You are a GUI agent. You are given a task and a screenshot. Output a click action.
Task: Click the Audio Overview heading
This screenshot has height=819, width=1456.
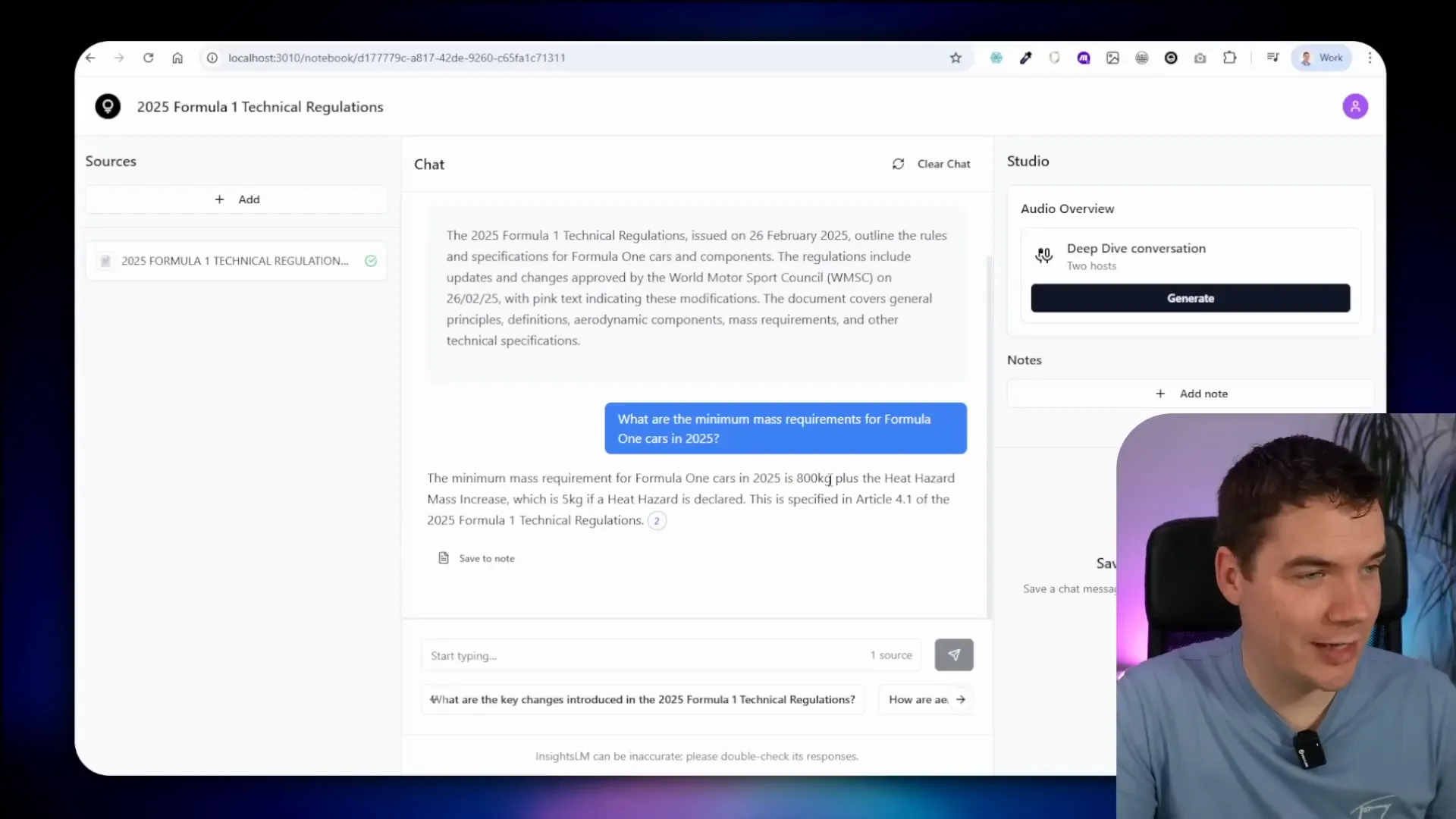pos(1067,209)
